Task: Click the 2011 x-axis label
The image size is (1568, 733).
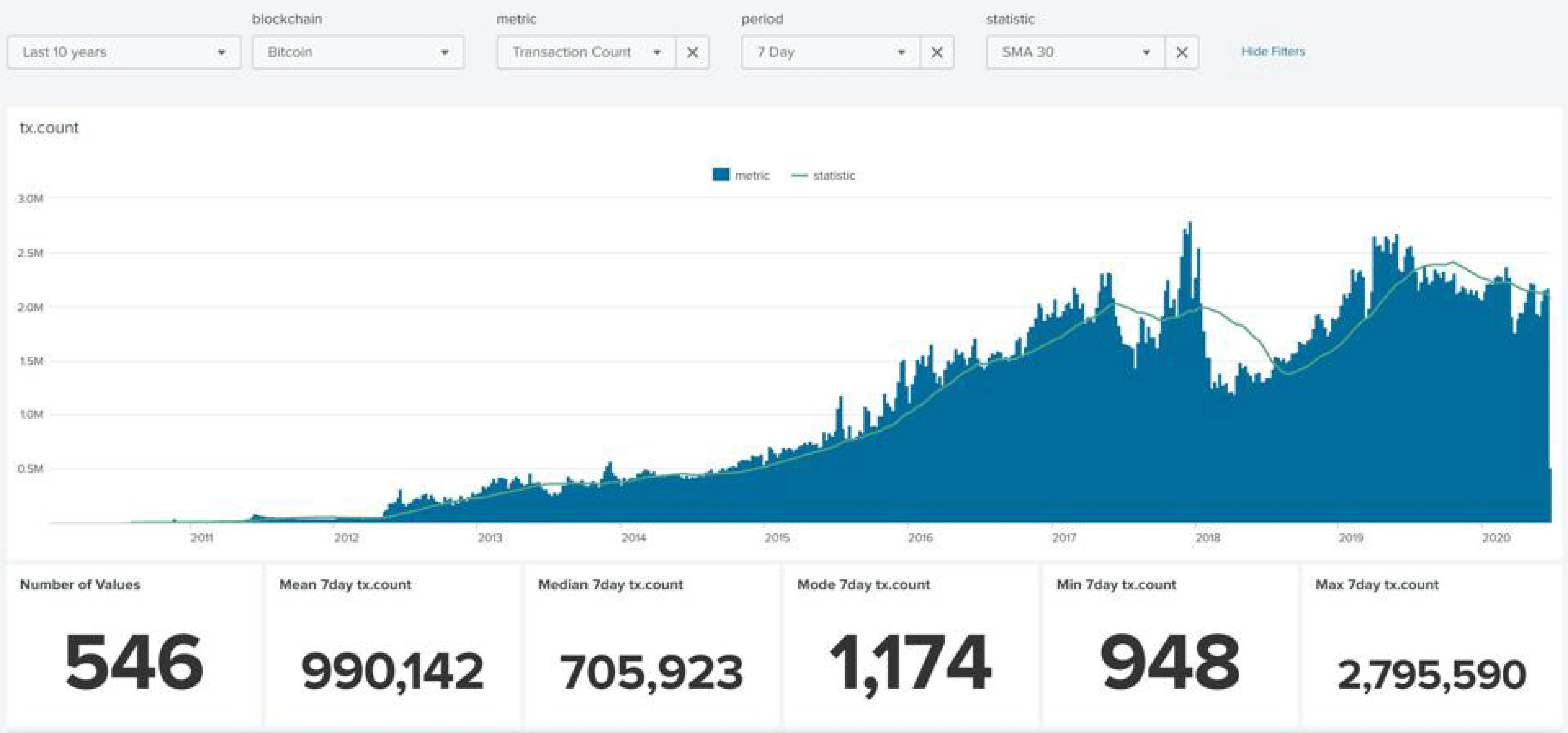Action: coord(201,538)
